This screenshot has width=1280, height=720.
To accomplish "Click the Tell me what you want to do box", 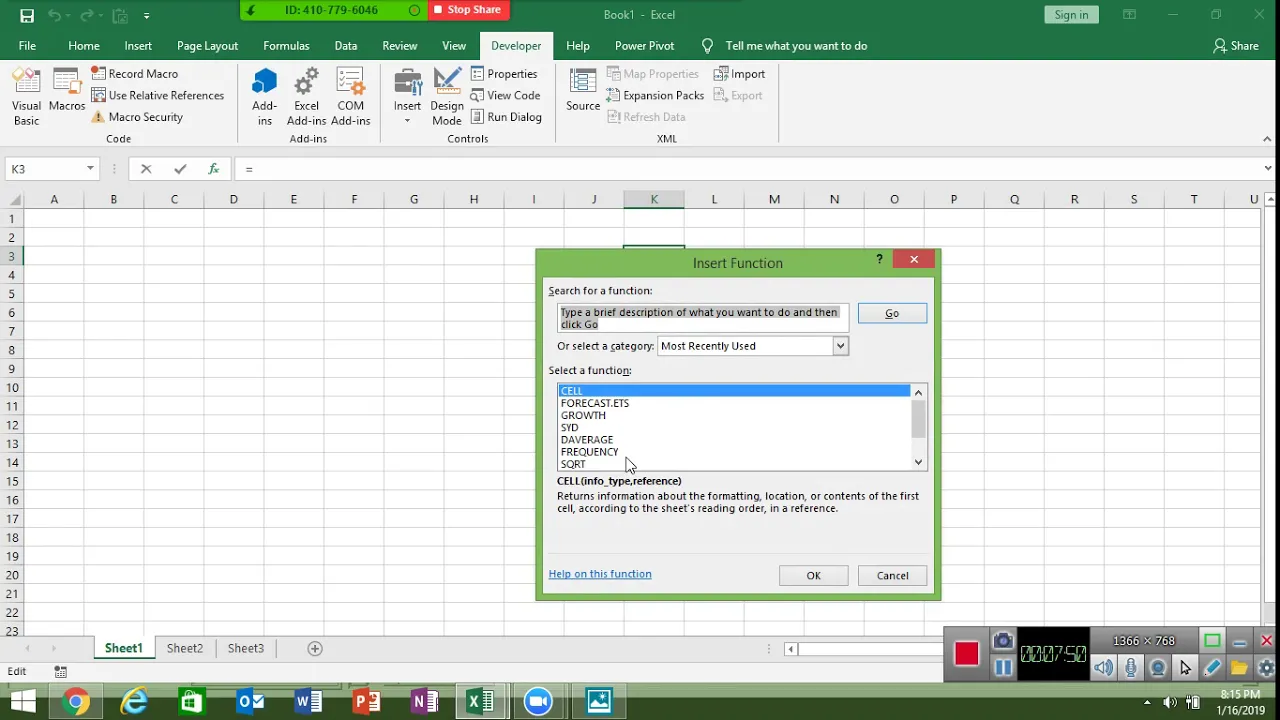I will pyautogui.click(x=796, y=46).
